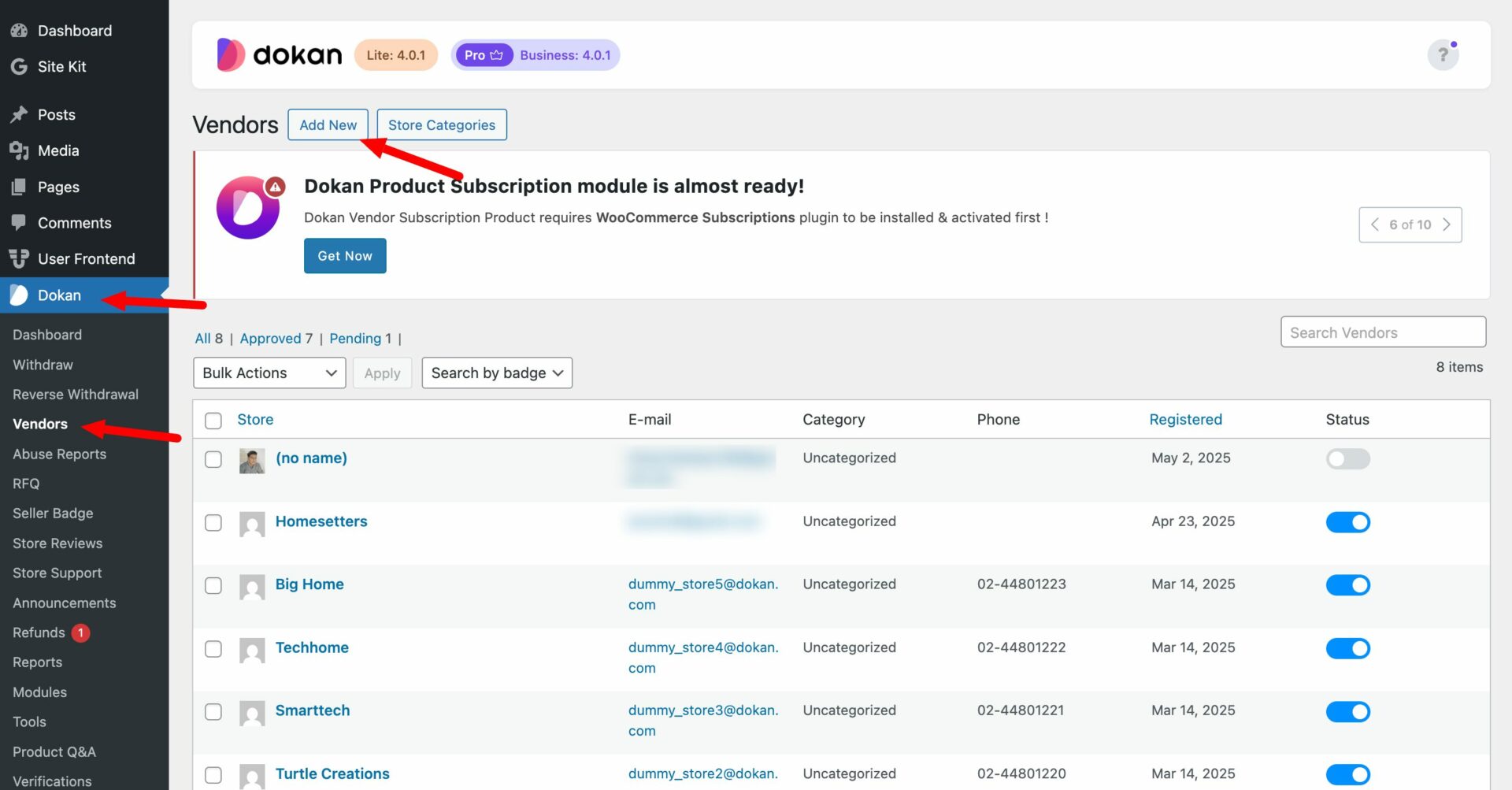The width and height of the screenshot is (1512, 790).
Task: Tick the Smarttech row checkbox
Action: 213,711
